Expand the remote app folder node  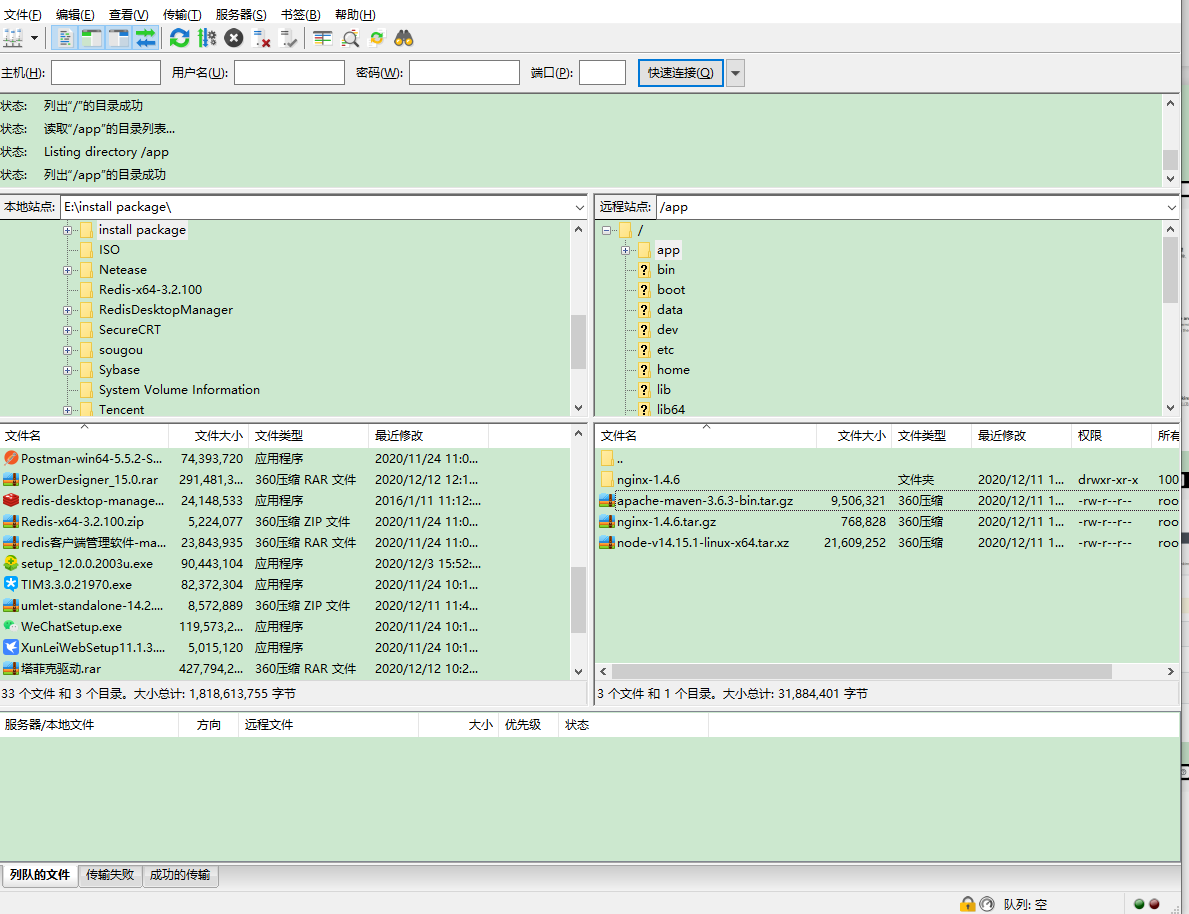(x=626, y=250)
